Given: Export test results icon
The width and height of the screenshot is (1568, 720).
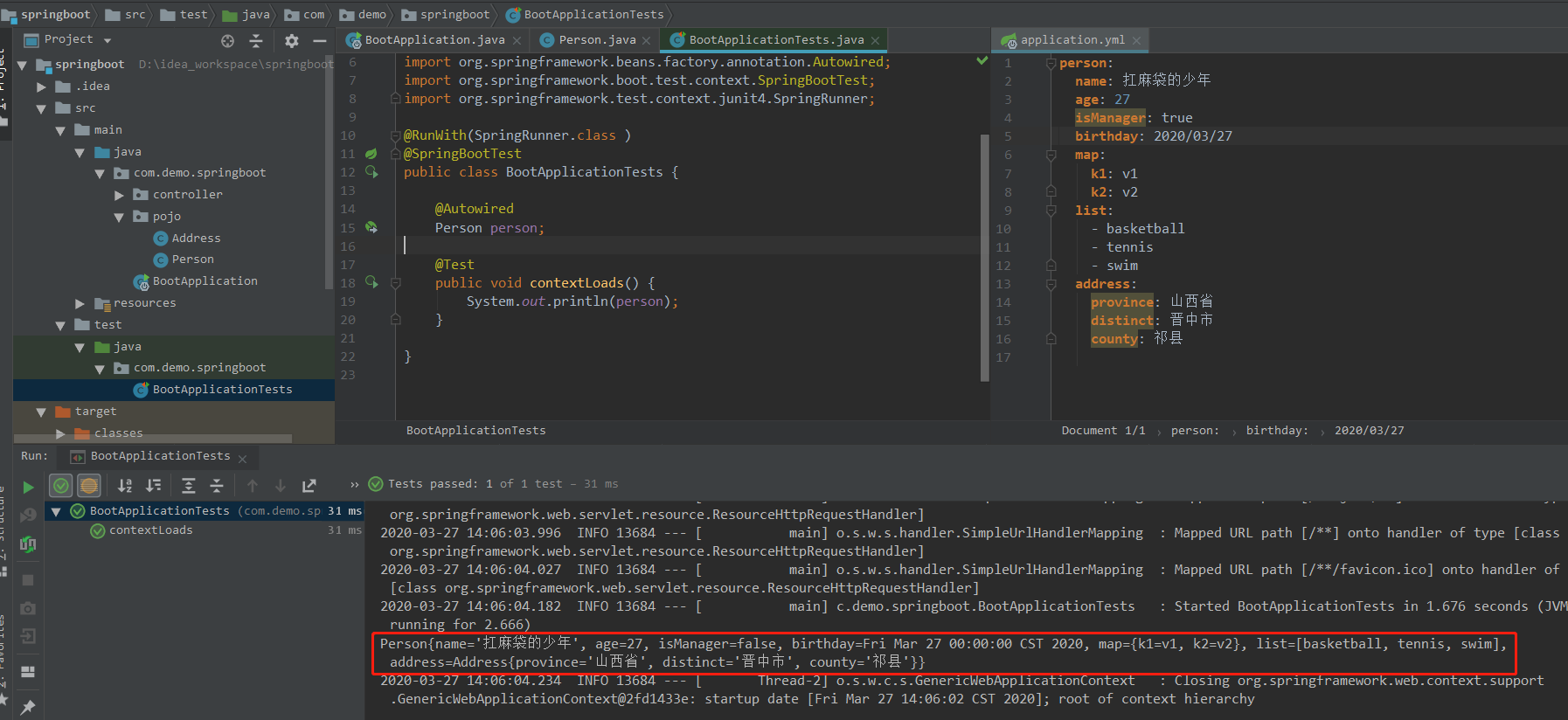Looking at the screenshot, I should (309, 485).
